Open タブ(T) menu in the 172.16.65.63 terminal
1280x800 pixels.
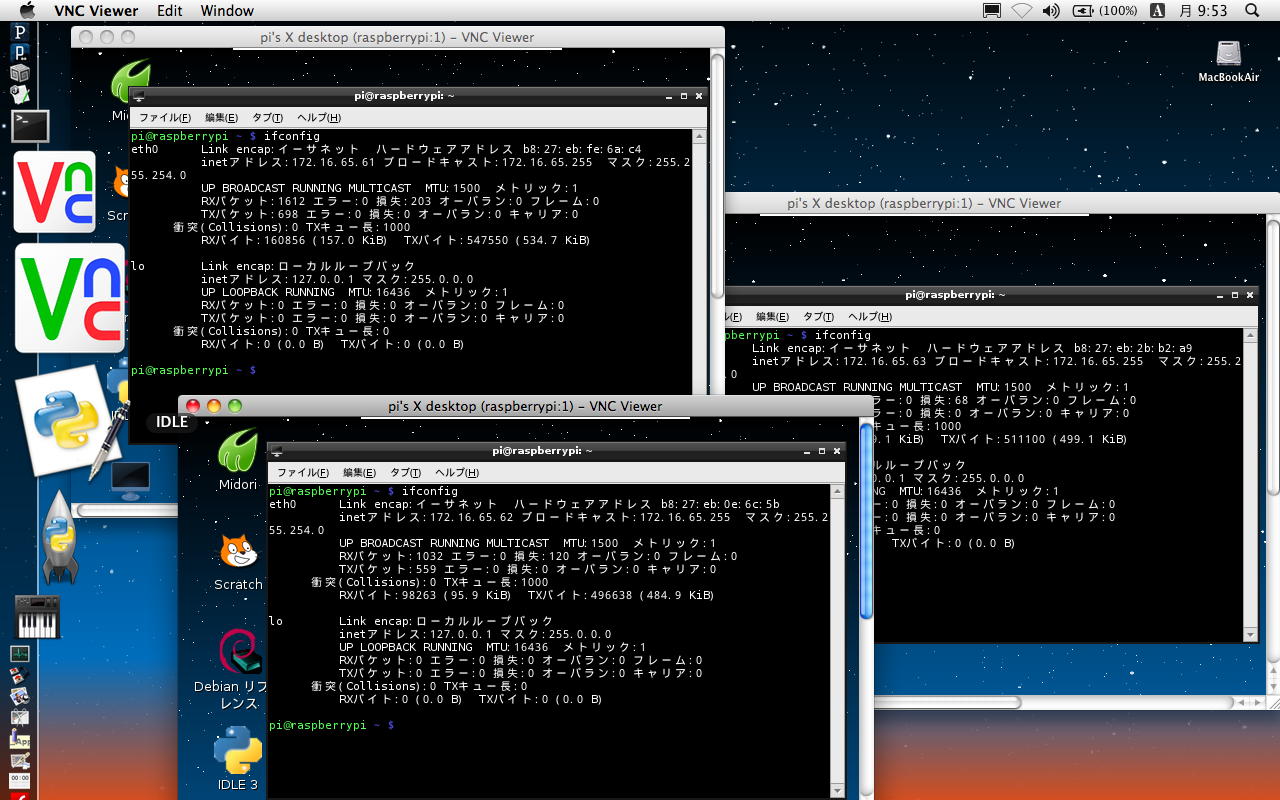coord(818,317)
